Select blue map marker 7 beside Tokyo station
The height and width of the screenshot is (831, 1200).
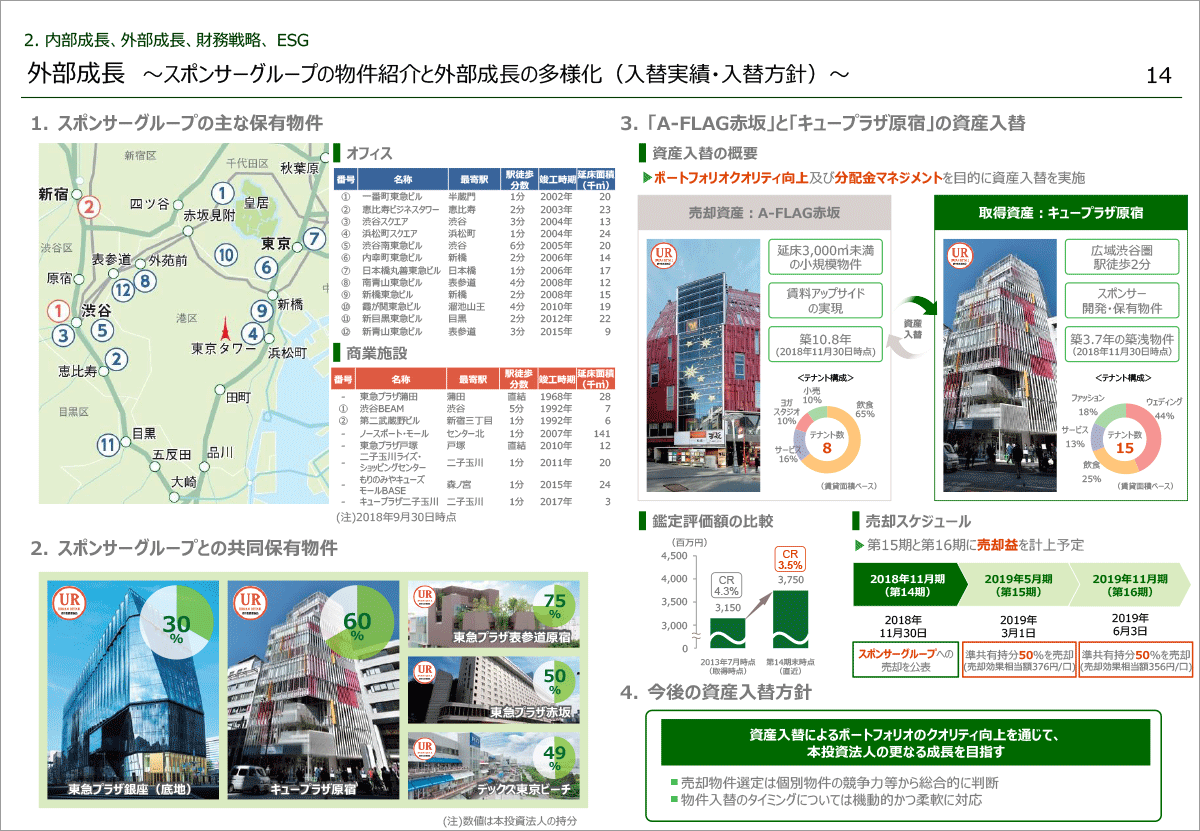(314, 238)
